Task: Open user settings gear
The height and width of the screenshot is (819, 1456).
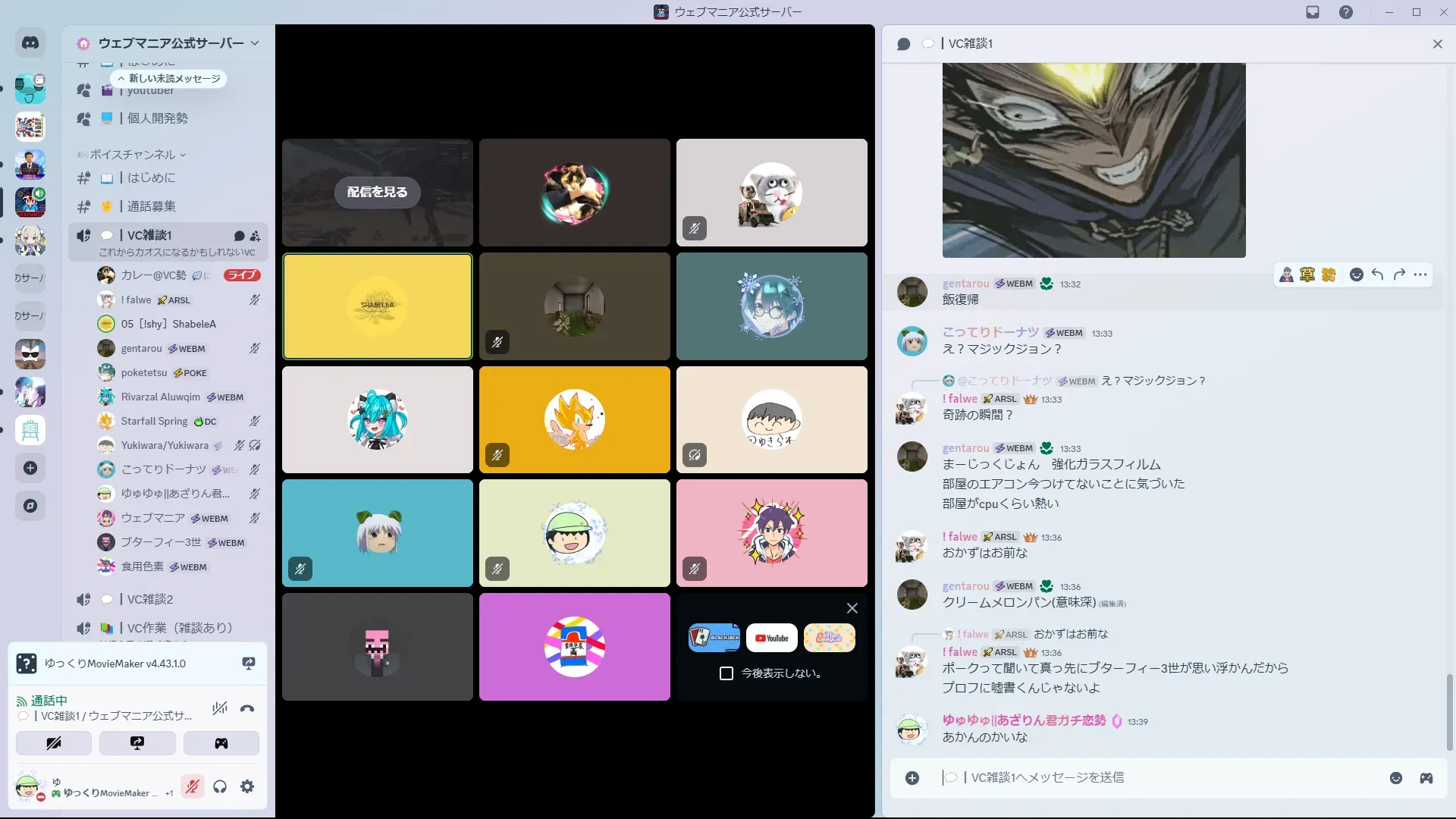Action: [x=247, y=787]
